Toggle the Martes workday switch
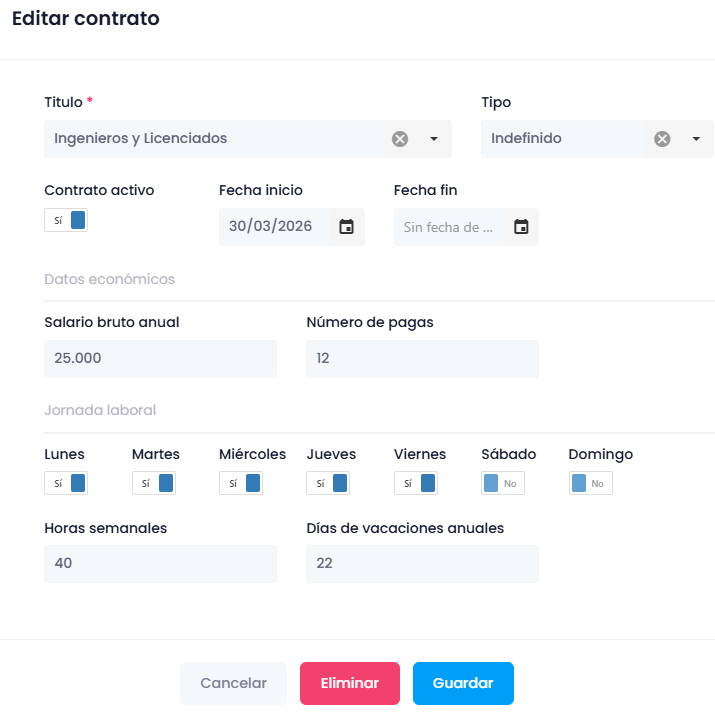The image size is (715, 724). (x=154, y=483)
